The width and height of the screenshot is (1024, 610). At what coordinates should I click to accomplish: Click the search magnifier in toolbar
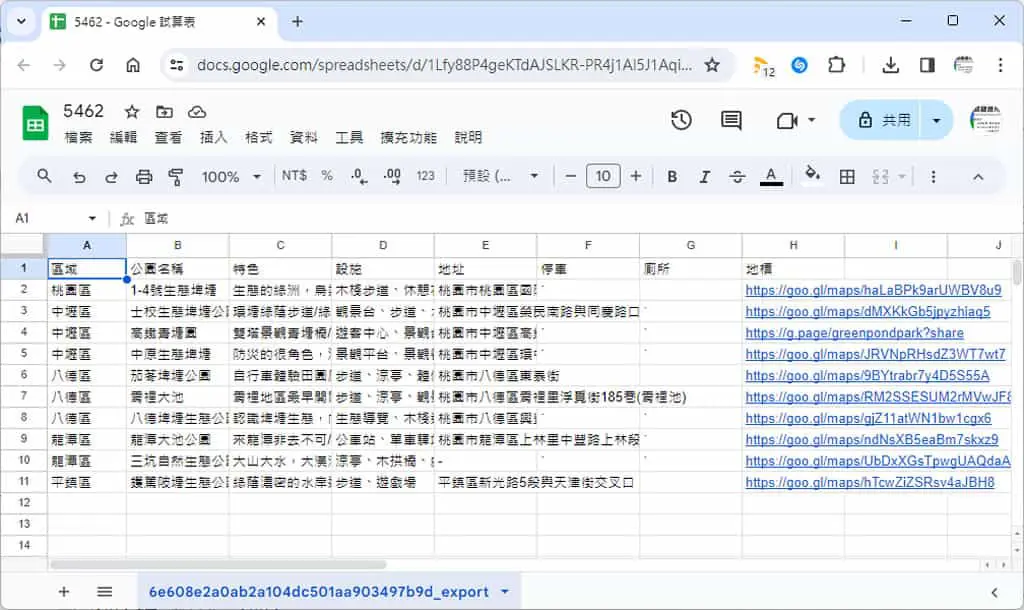point(44,176)
